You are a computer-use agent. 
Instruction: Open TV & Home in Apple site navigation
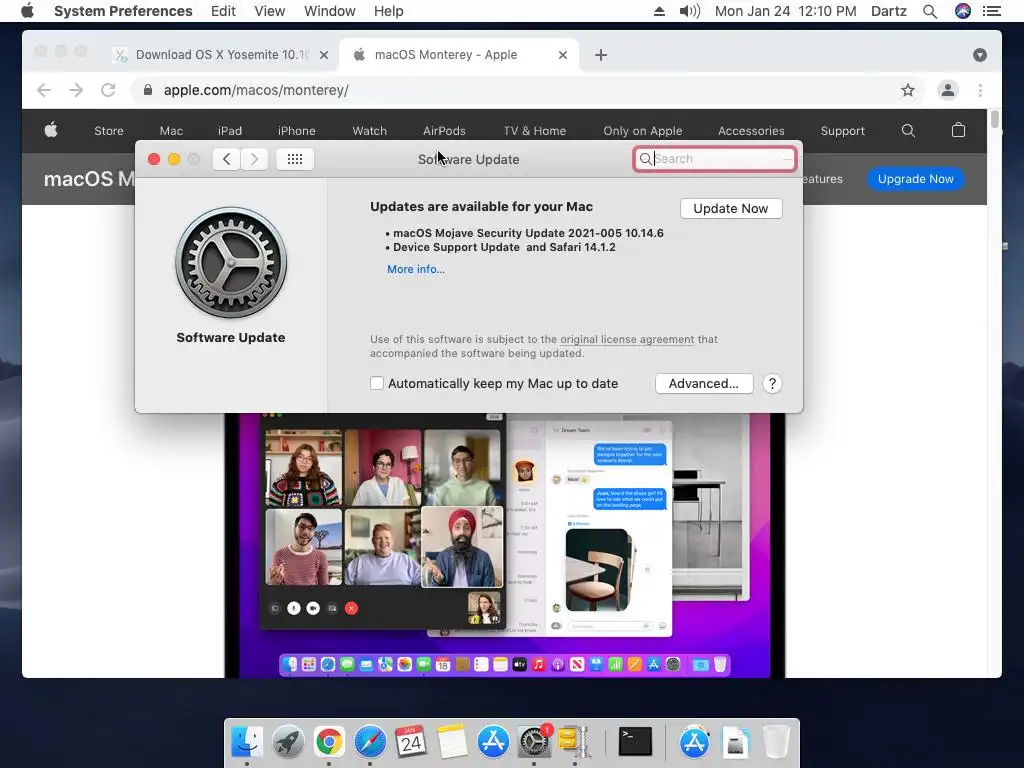coord(535,131)
